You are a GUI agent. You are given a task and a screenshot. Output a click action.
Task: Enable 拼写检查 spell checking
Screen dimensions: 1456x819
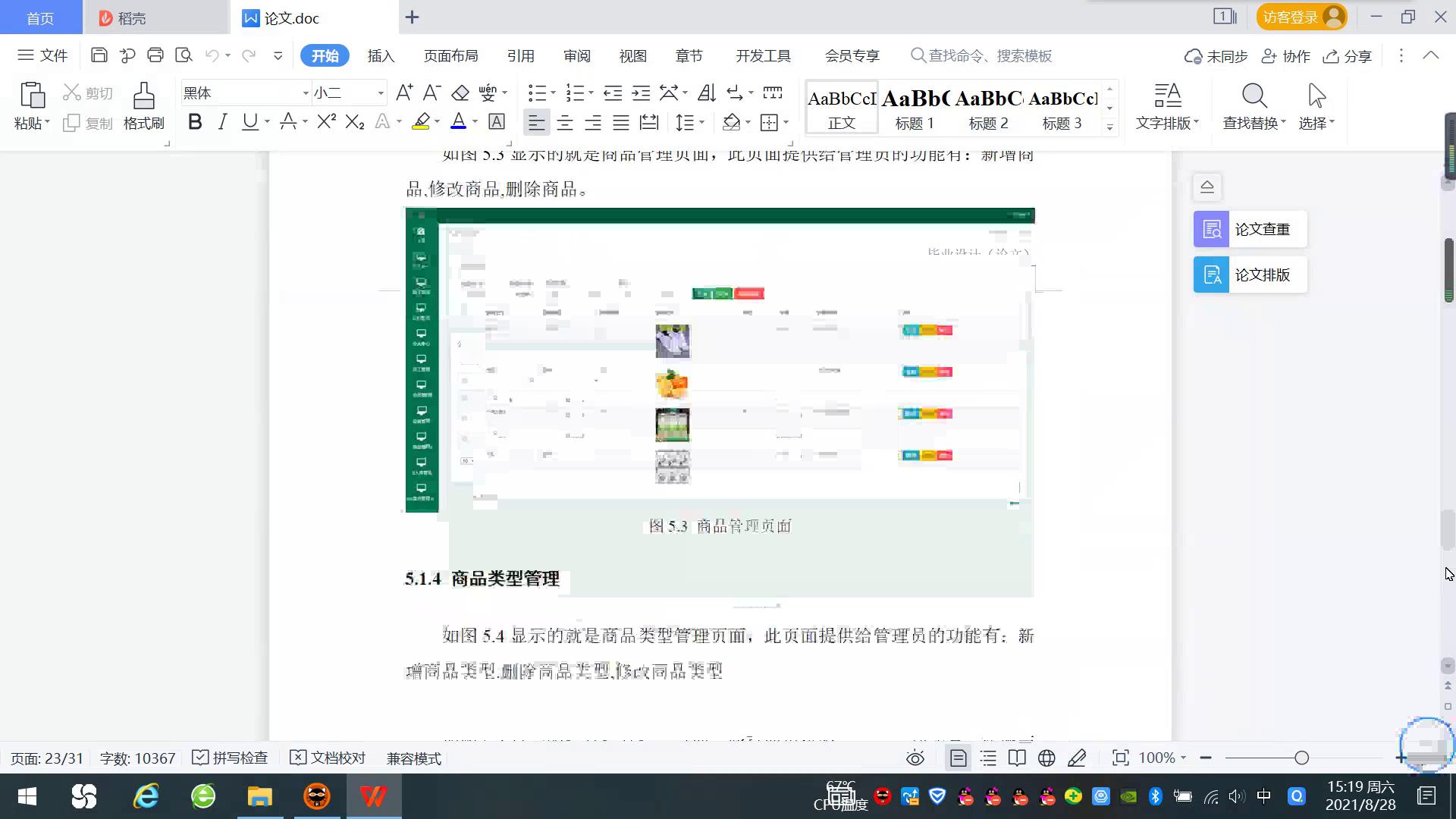229,758
